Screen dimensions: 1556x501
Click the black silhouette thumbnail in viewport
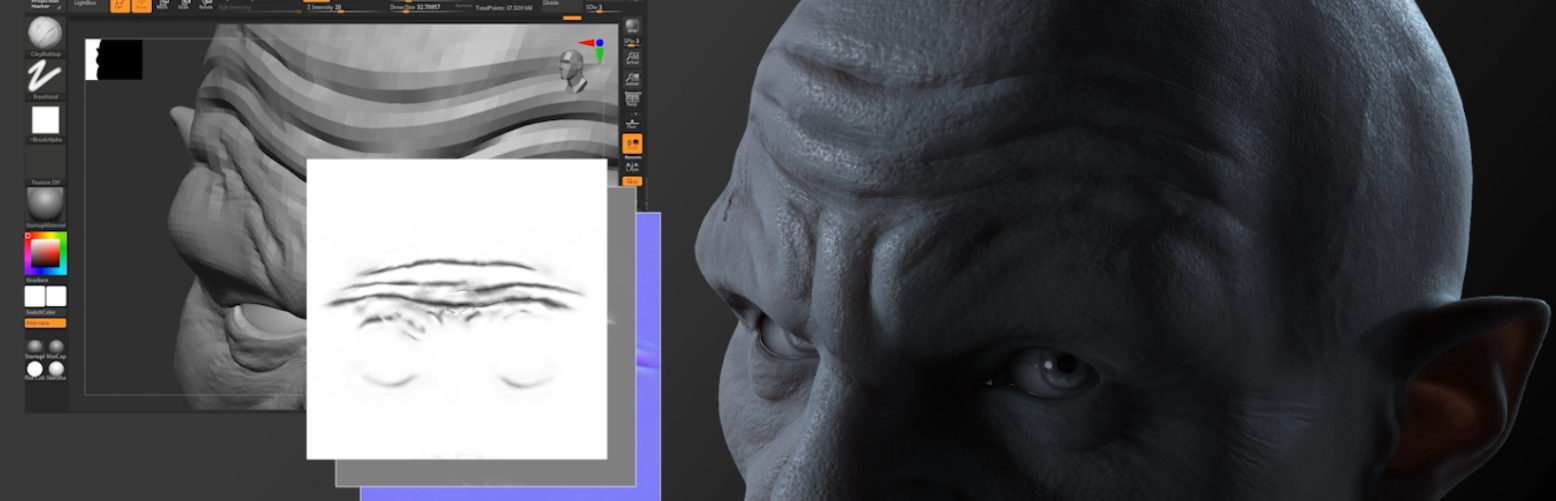pyautogui.click(x=114, y=60)
